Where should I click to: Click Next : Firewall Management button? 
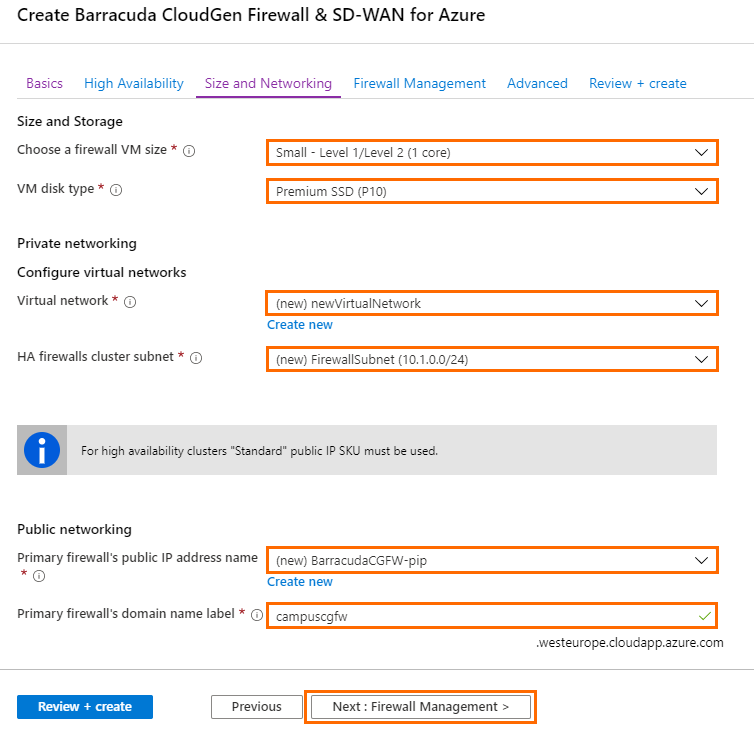point(421,707)
